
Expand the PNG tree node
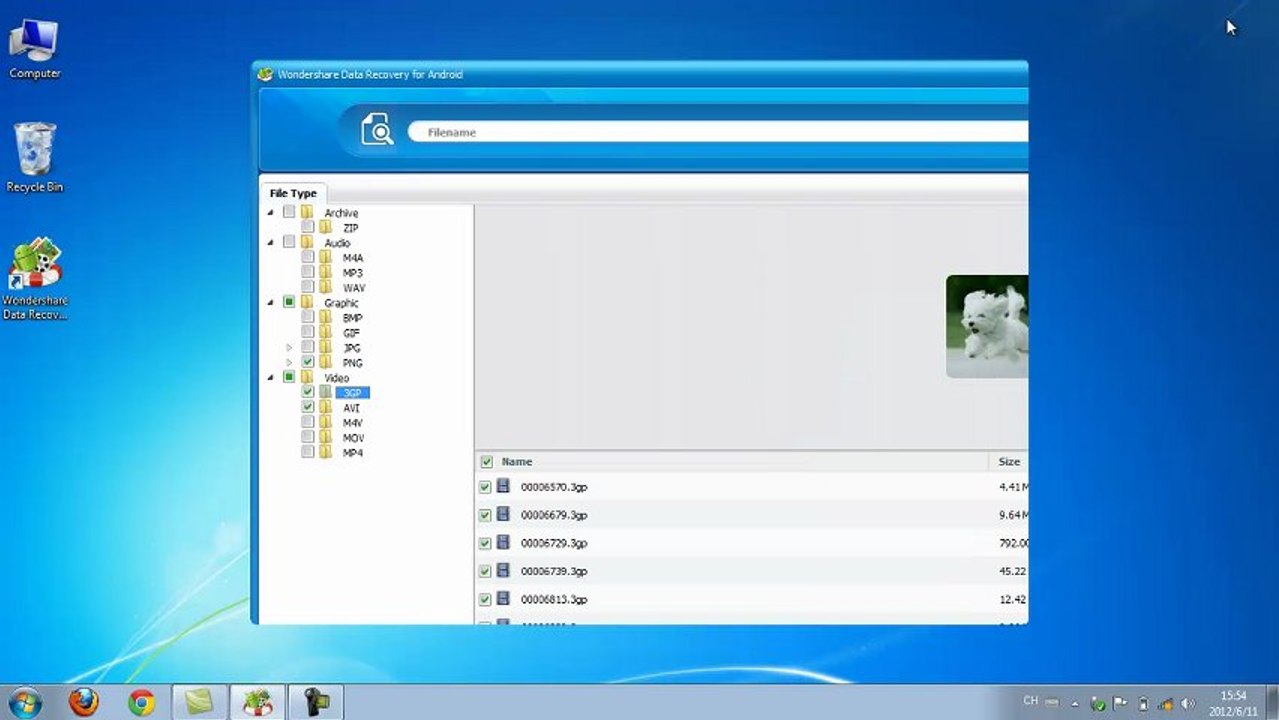tap(289, 363)
